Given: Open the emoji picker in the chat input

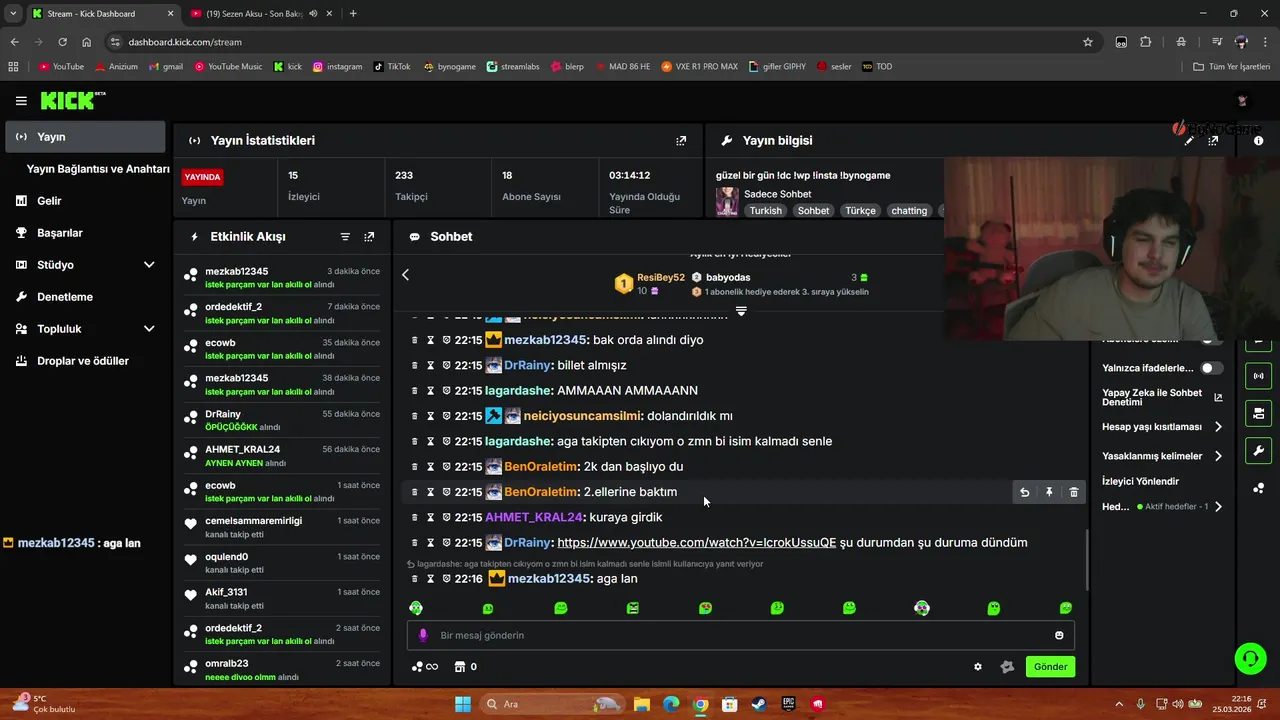Looking at the screenshot, I should [1059, 635].
